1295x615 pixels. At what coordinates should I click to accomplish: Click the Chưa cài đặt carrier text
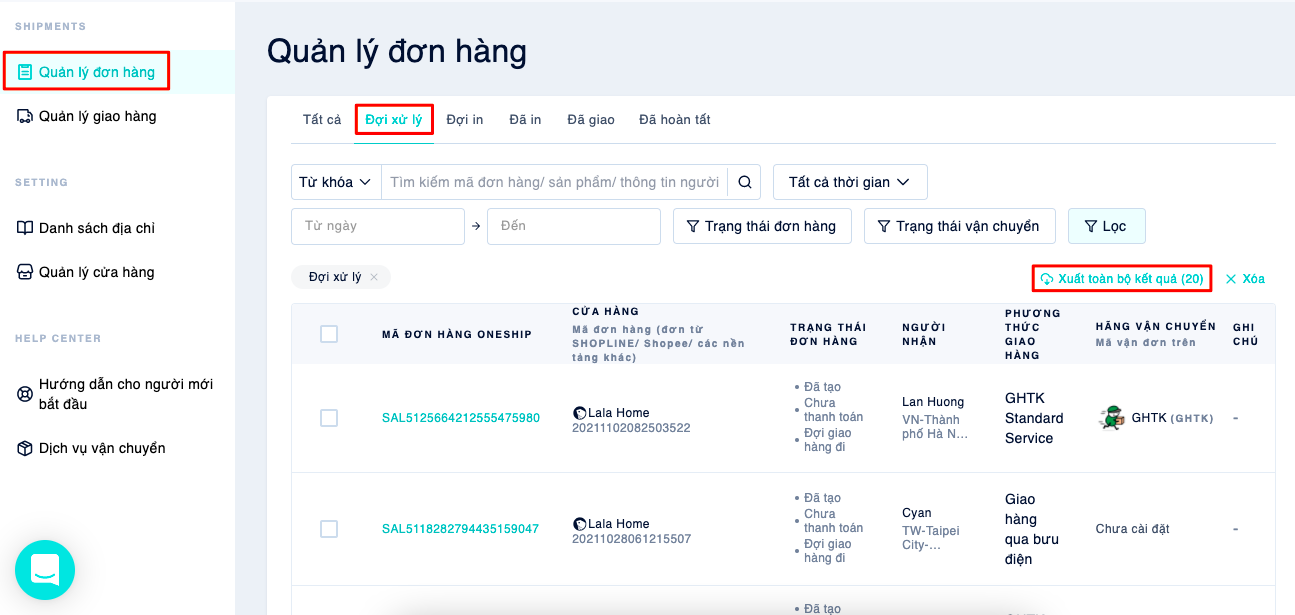tap(1132, 529)
